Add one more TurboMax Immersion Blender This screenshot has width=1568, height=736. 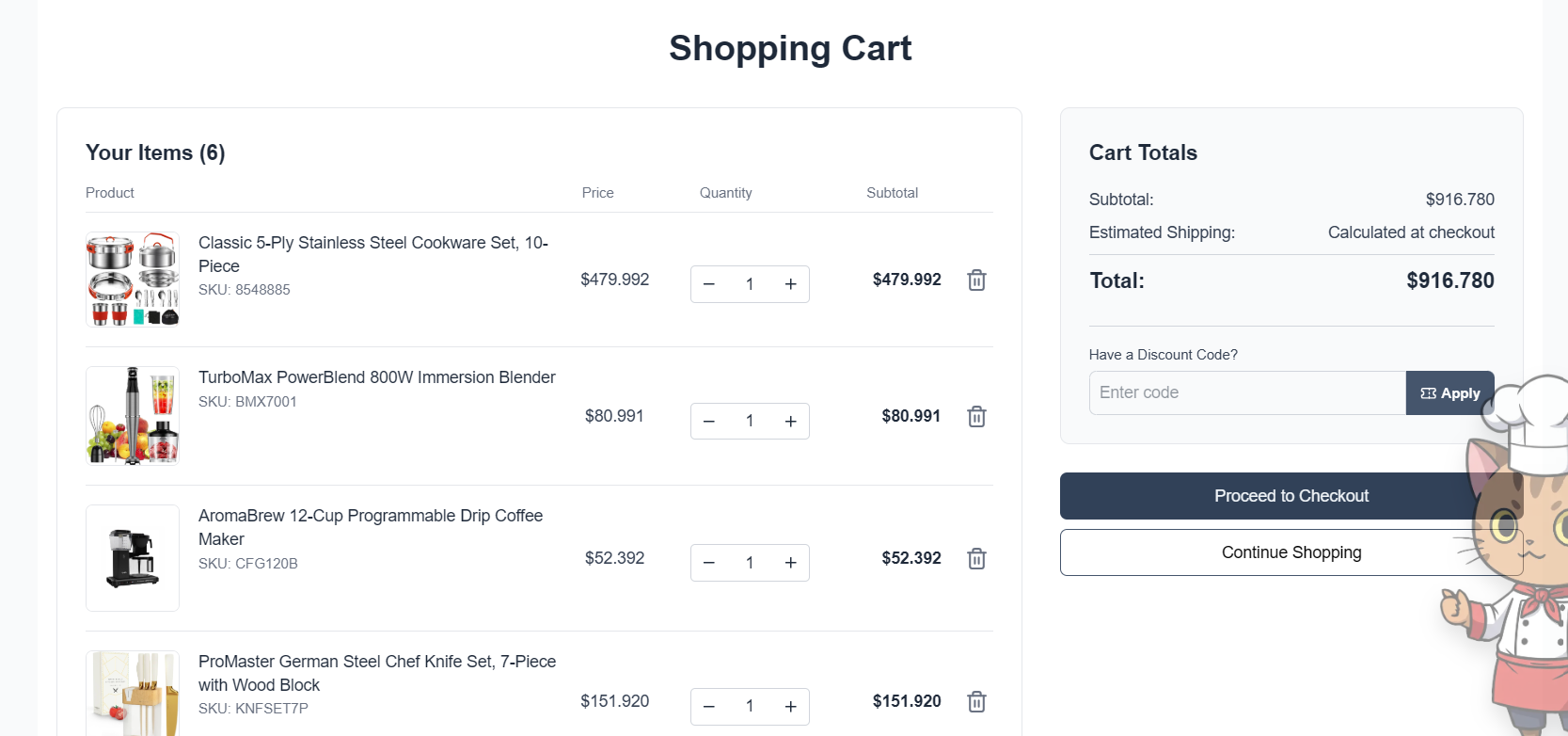click(x=790, y=422)
